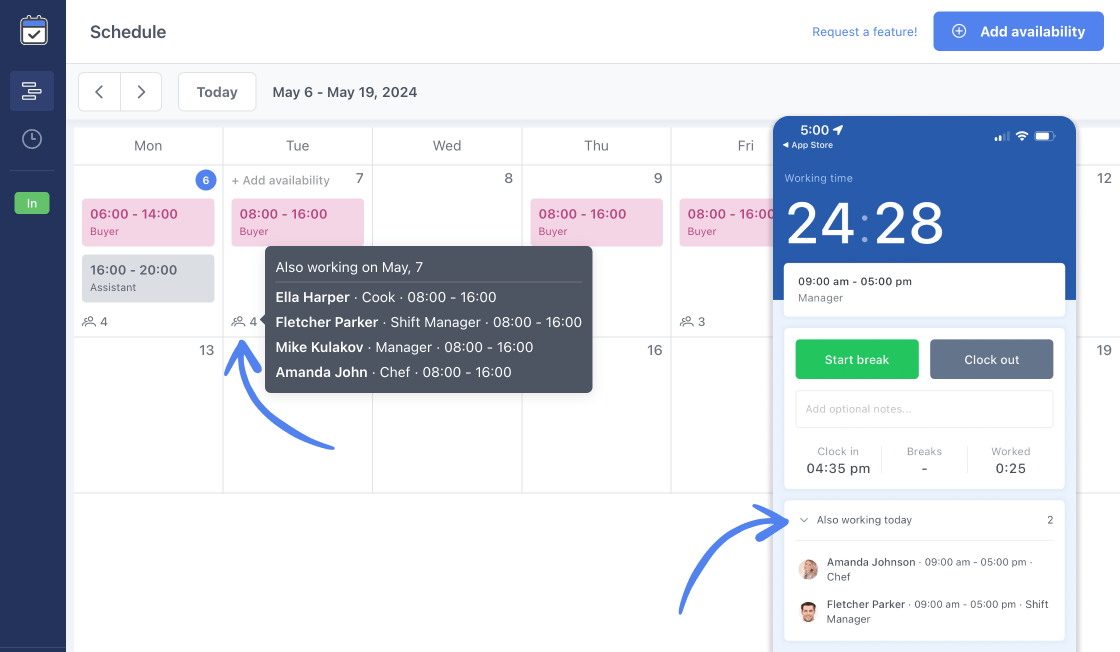This screenshot has height=652, width=1120.
Task: Open the time tracking clock icon
Action: pyautogui.click(x=32, y=140)
